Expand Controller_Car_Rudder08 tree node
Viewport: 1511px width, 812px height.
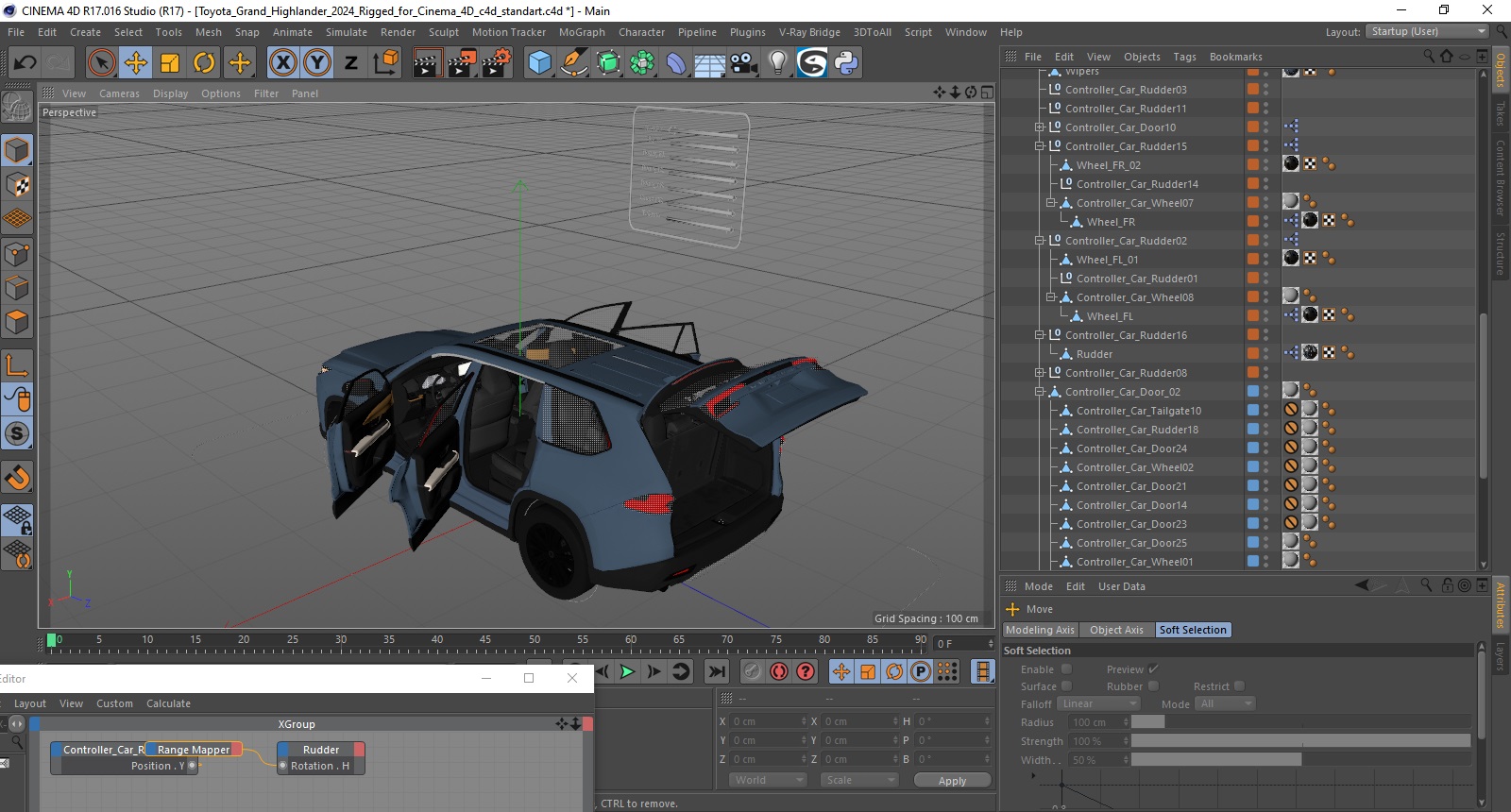coord(1039,373)
